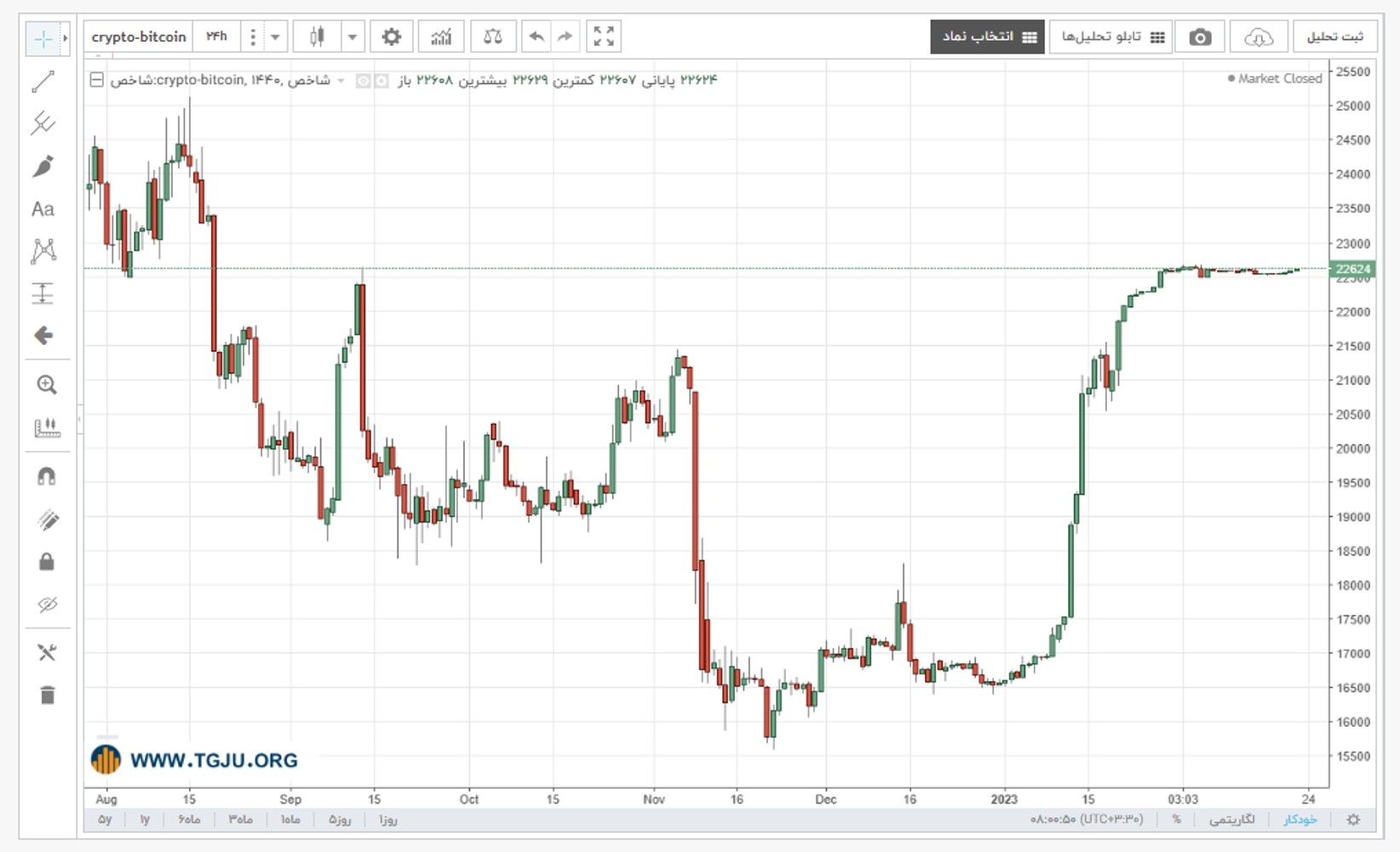The height and width of the screenshot is (852, 1400).
Task: Open the candle style dropdown arrow
Action: coord(352,37)
